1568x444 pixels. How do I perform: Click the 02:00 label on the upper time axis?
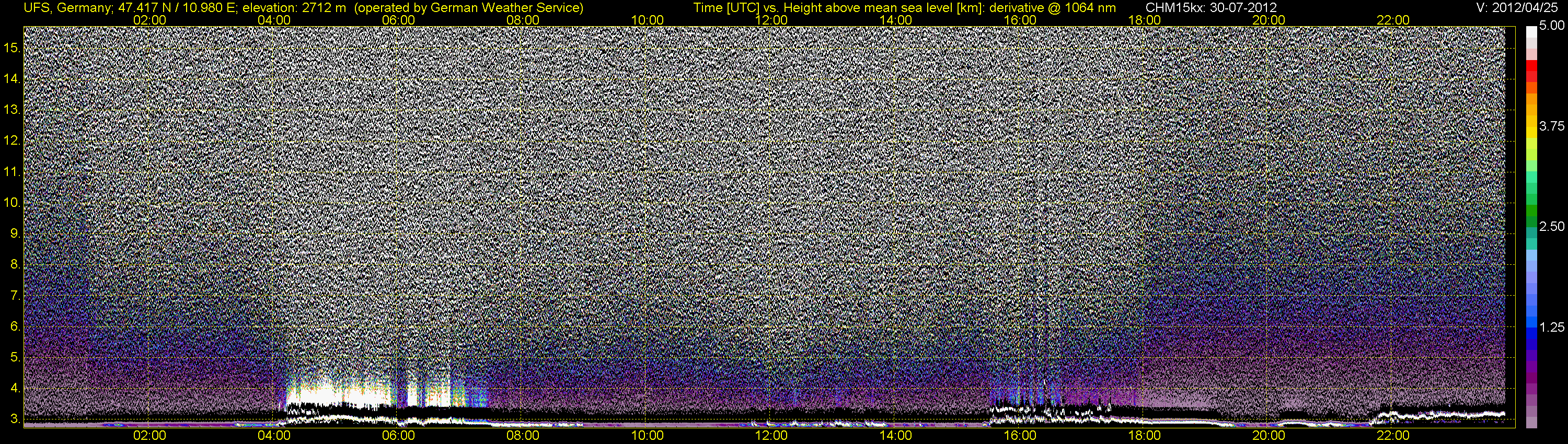click(x=149, y=20)
